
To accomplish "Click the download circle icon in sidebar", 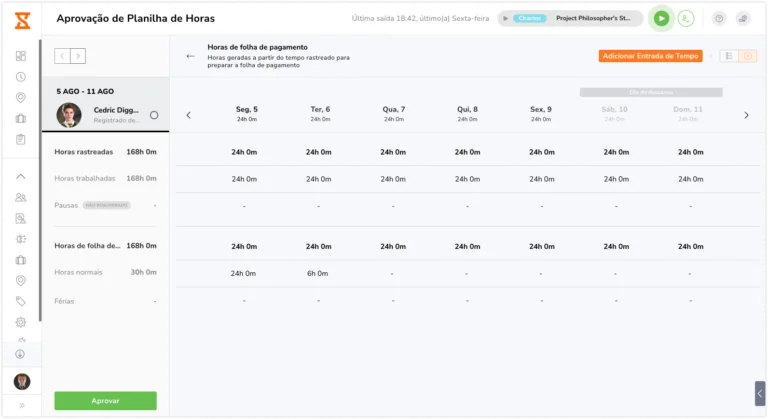I will click(20, 354).
